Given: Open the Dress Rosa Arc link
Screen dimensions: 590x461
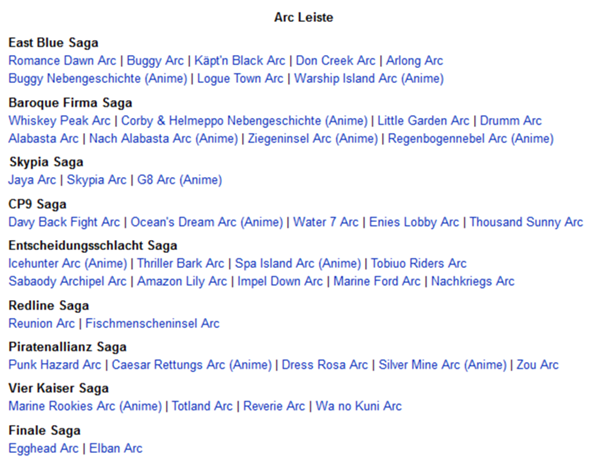Looking at the screenshot, I should (x=325, y=365).
